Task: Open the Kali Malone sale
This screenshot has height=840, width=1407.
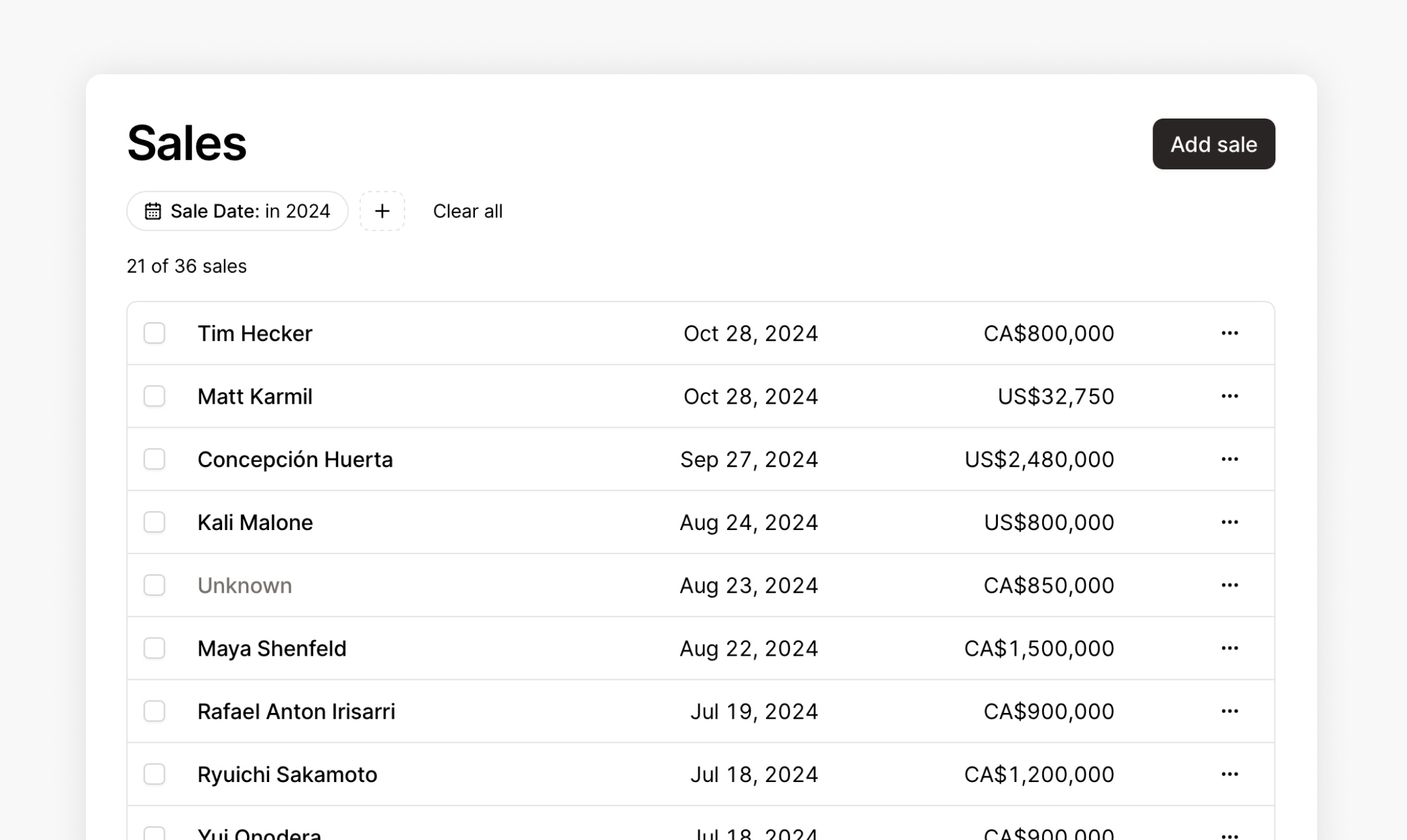Action: (x=255, y=522)
